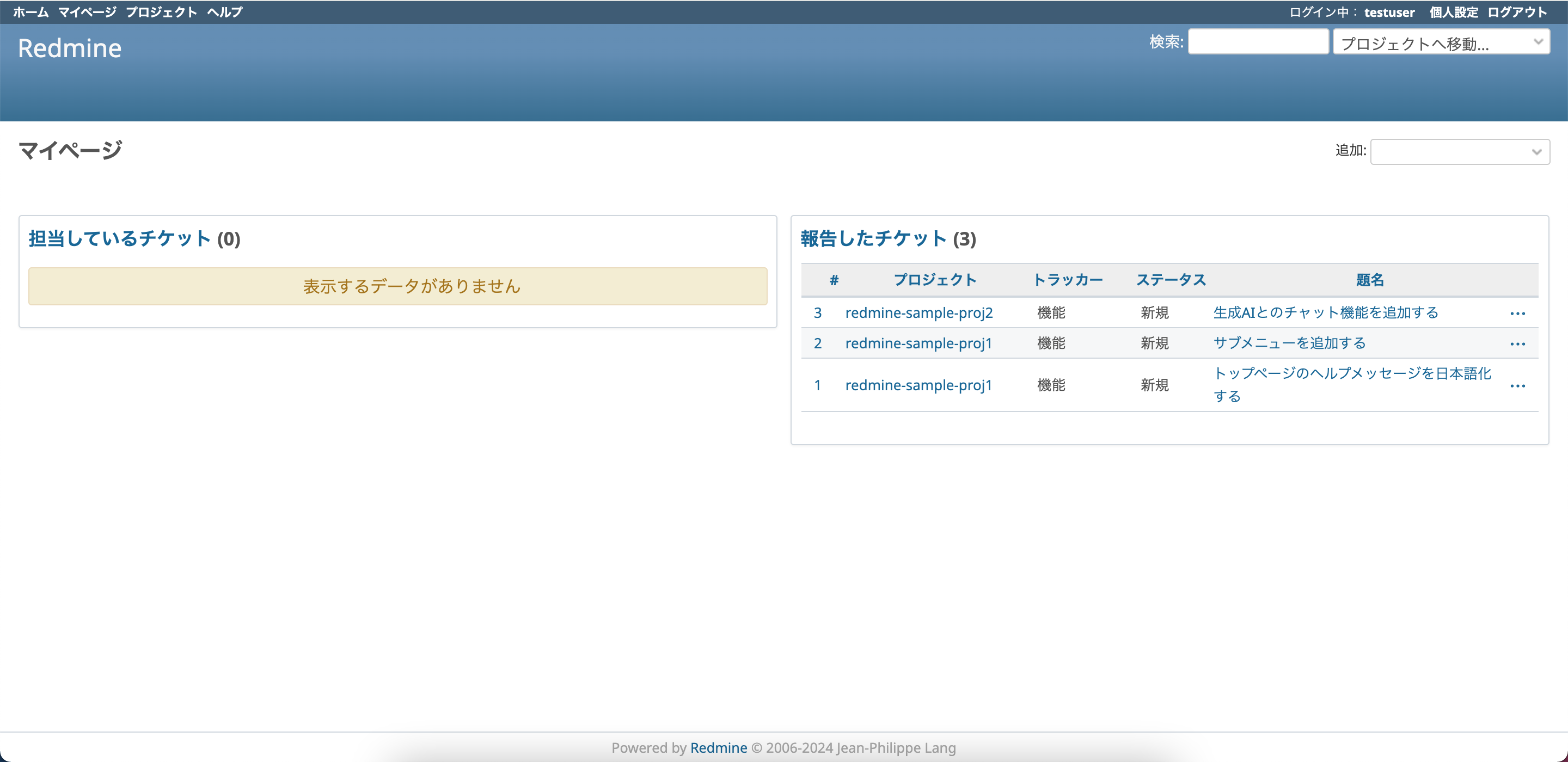Screen dimensions: 1568x762
Task: Expand the プロジェクトへ移動 dropdown
Action: click(x=1440, y=42)
